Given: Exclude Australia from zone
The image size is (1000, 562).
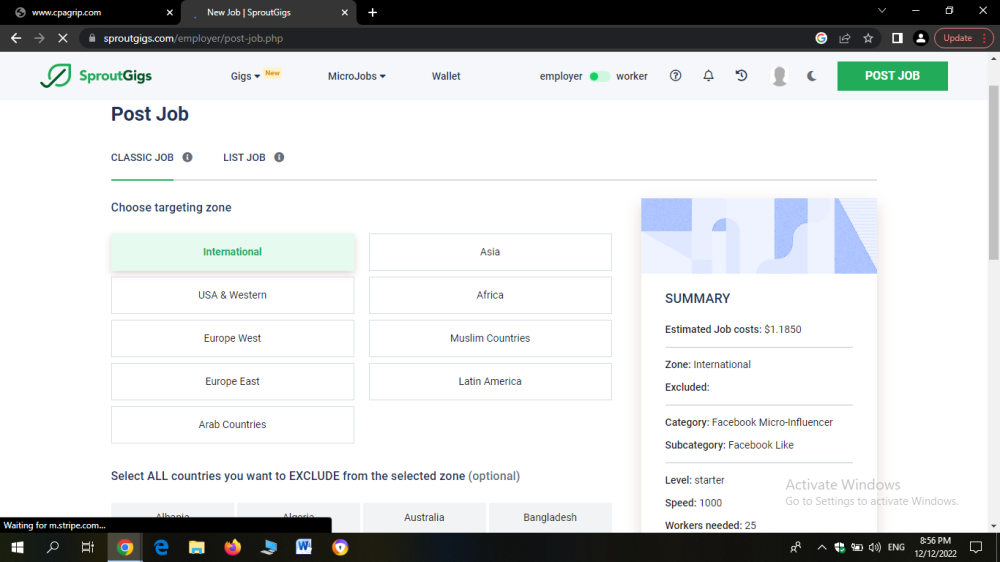Looking at the screenshot, I should pyautogui.click(x=424, y=517).
